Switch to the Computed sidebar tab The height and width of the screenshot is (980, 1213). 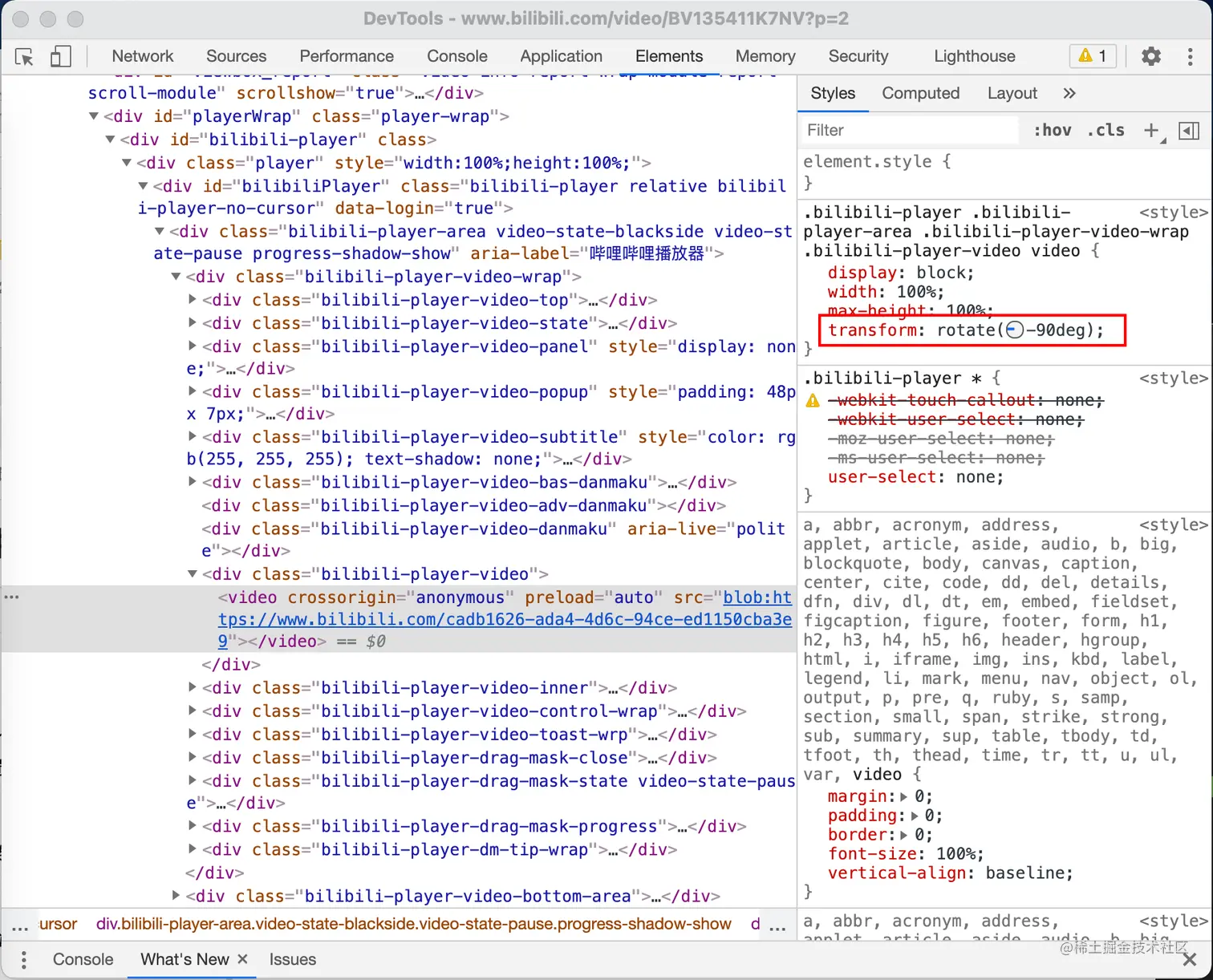point(921,93)
